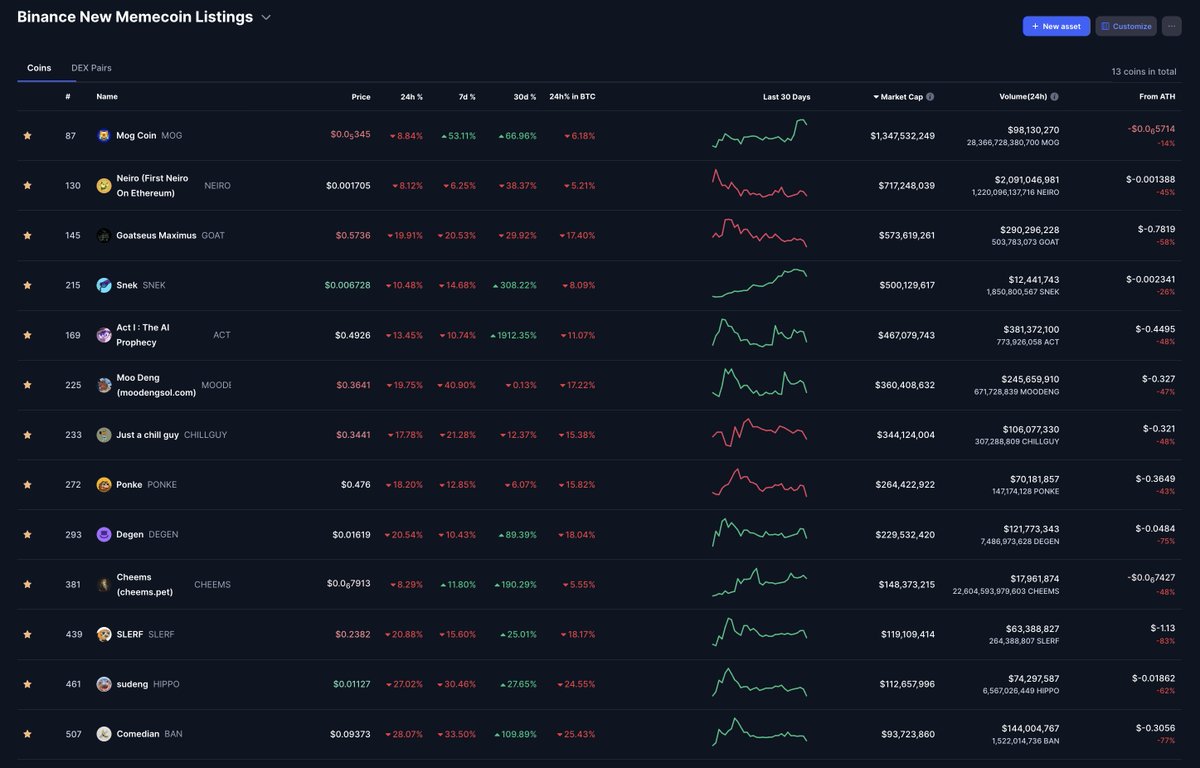The image size is (1200, 768).
Task: Sort by the From ATH column
Action: 1157,97
